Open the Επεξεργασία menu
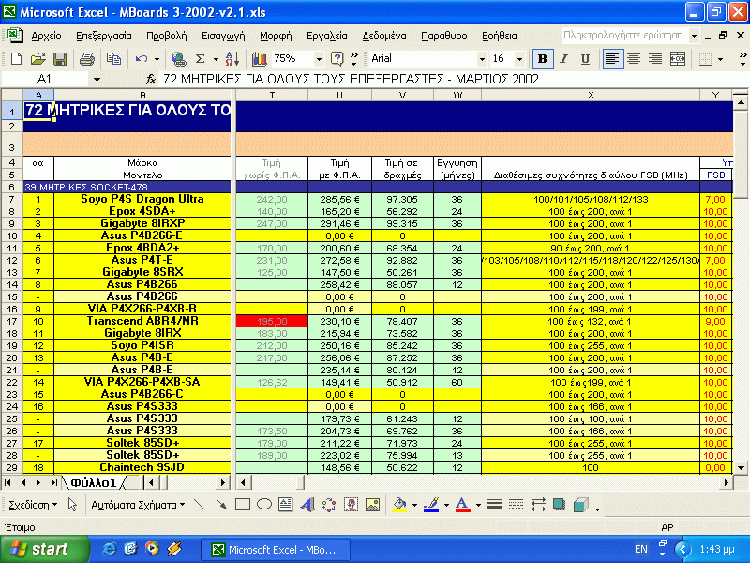Viewport: 750px width, 563px height. click(104, 36)
